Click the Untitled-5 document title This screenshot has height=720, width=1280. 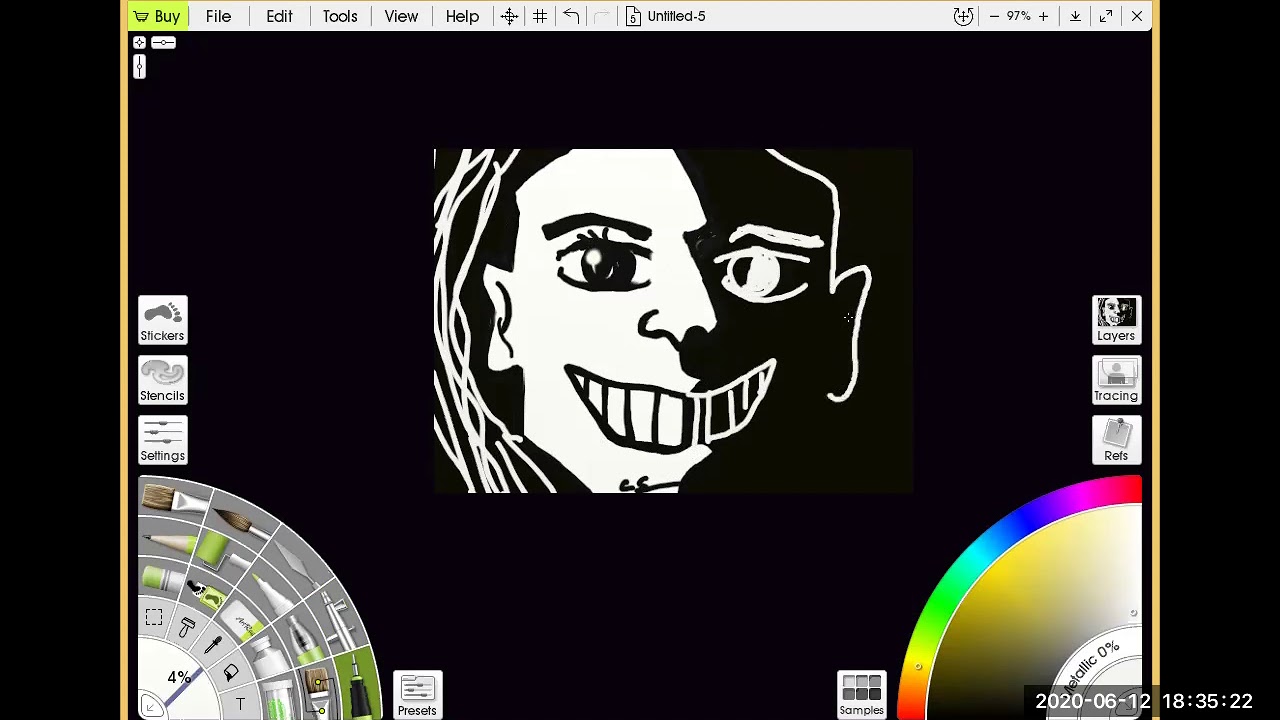(676, 16)
